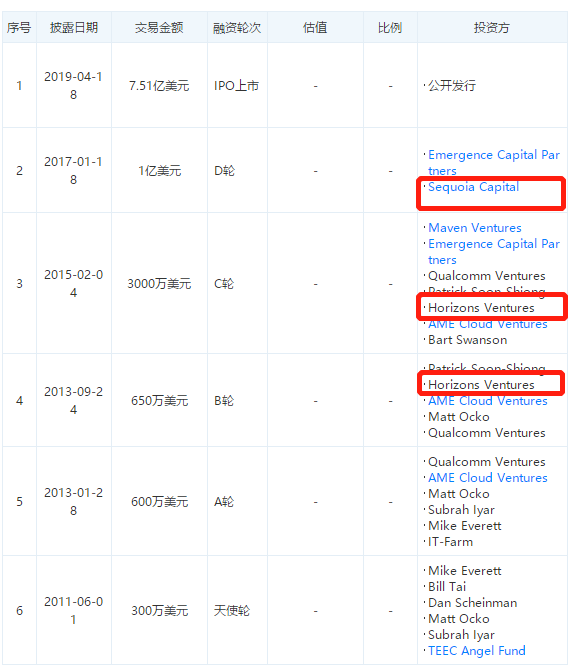Open Emergence Capital Partners in C轮 row

[494, 252]
